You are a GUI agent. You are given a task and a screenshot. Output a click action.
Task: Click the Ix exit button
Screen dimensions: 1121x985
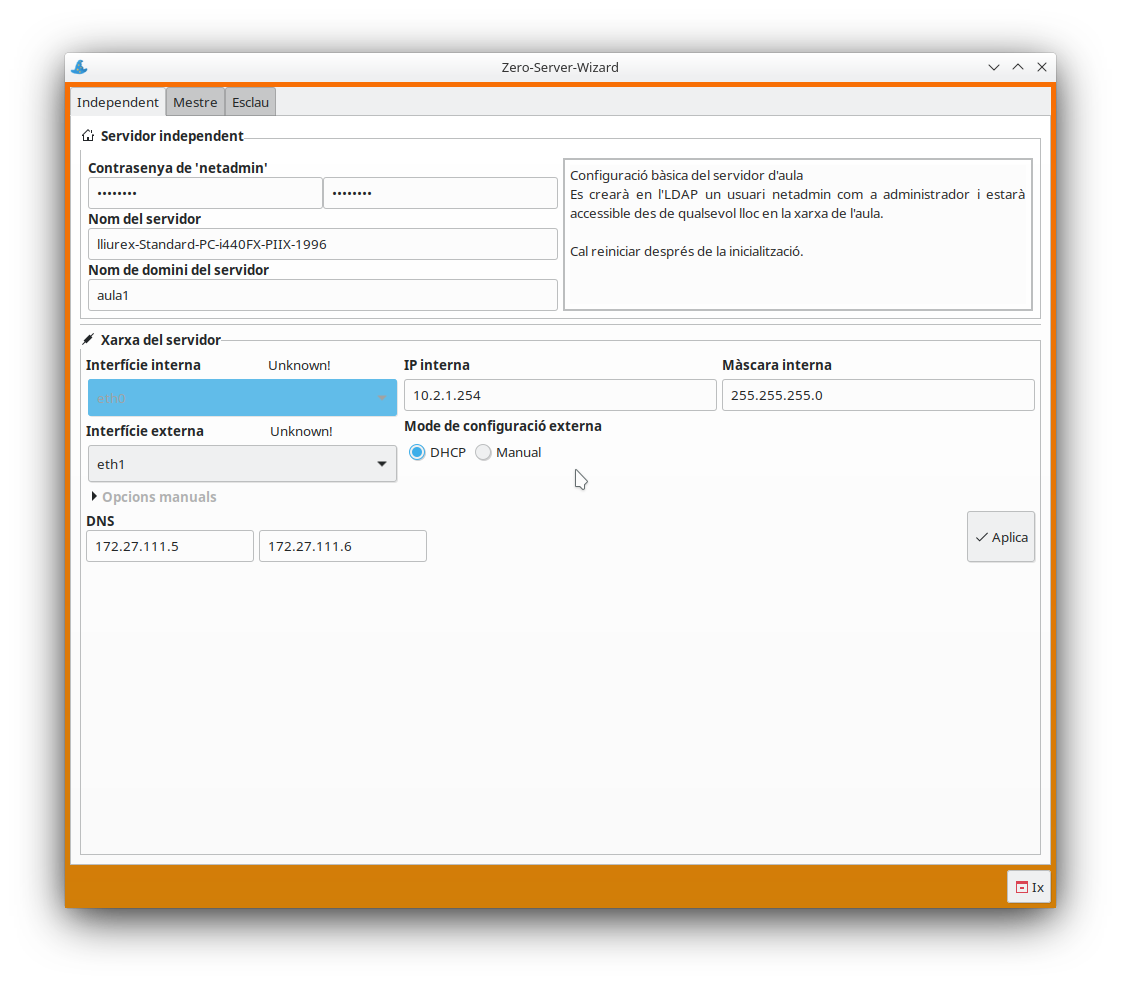tap(1029, 887)
